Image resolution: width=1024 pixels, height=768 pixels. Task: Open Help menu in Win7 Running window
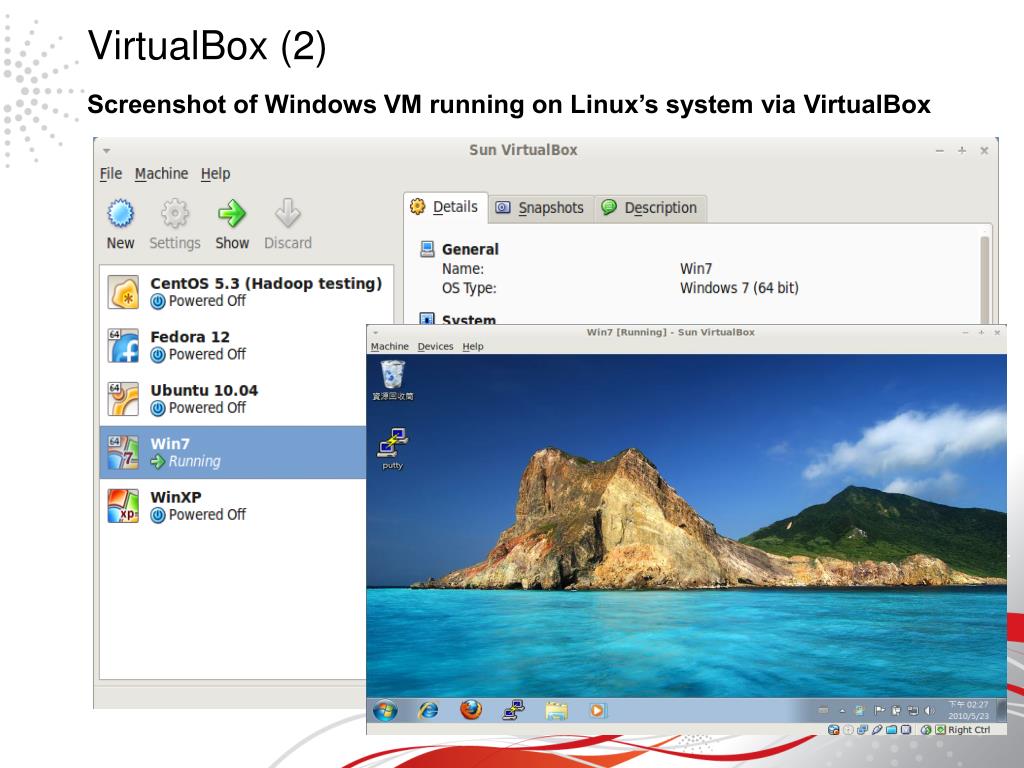[x=473, y=347]
